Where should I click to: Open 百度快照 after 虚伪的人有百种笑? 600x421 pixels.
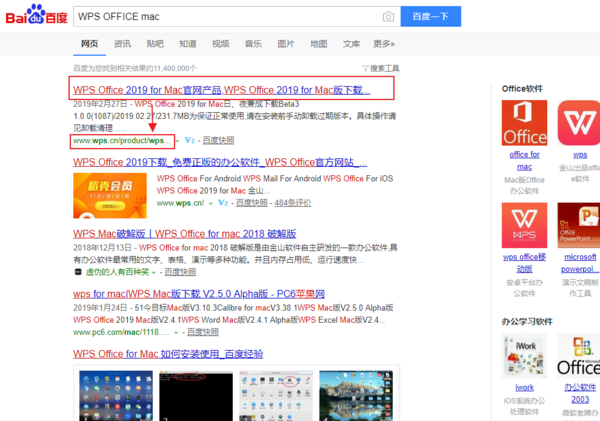(180, 272)
